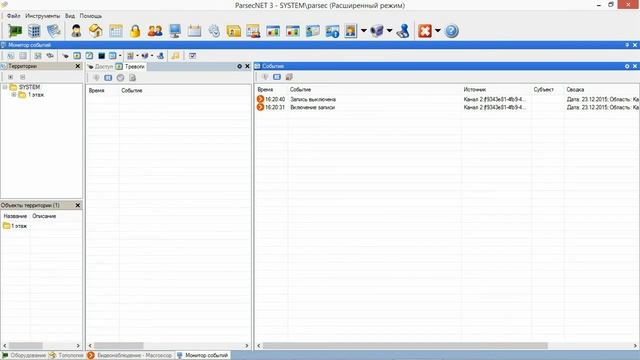Click the pointing hand icon in monitor toolbar
The width and height of the screenshot is (640, 360).
pos(65,56)
